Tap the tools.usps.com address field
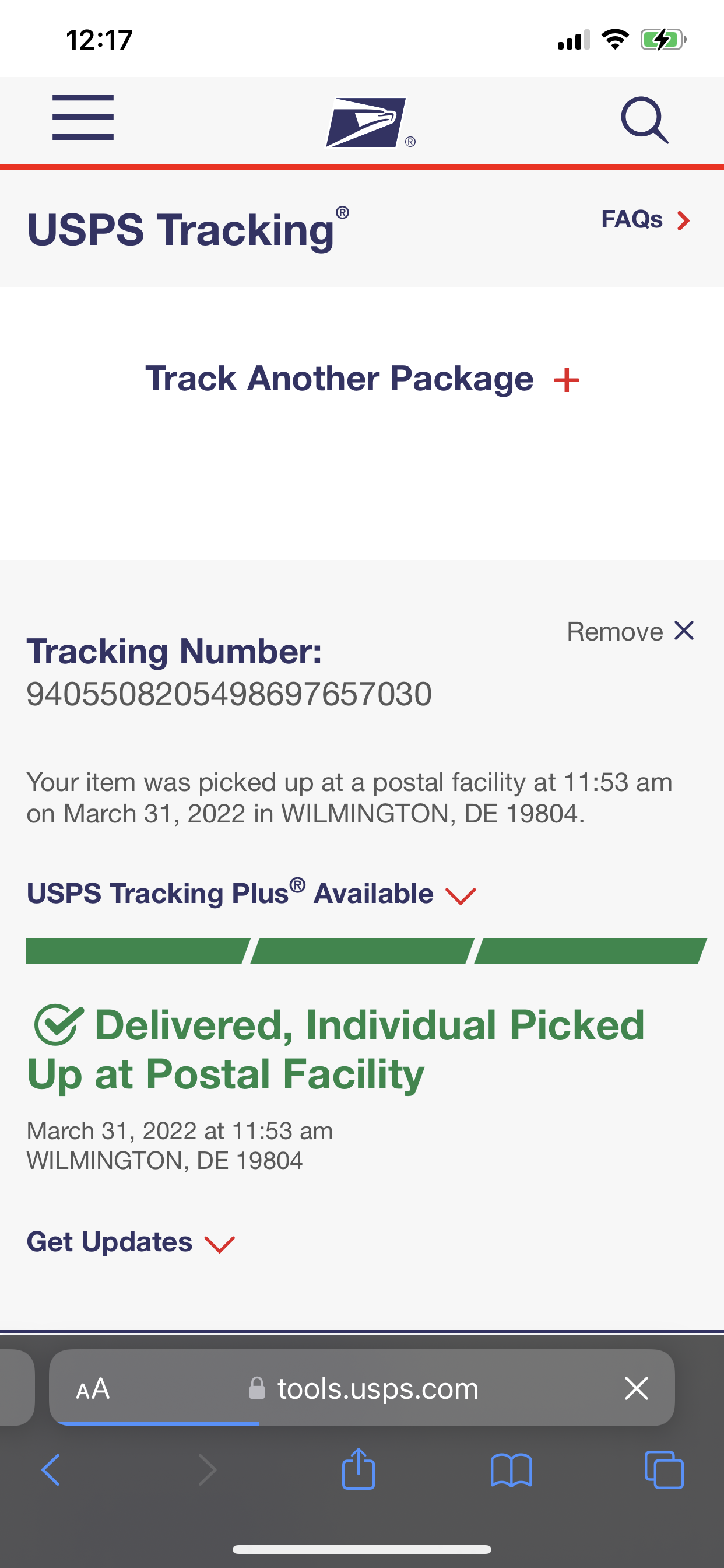Image resolution: width=724 pixels, height=1568 pixels. [362, 1388]
